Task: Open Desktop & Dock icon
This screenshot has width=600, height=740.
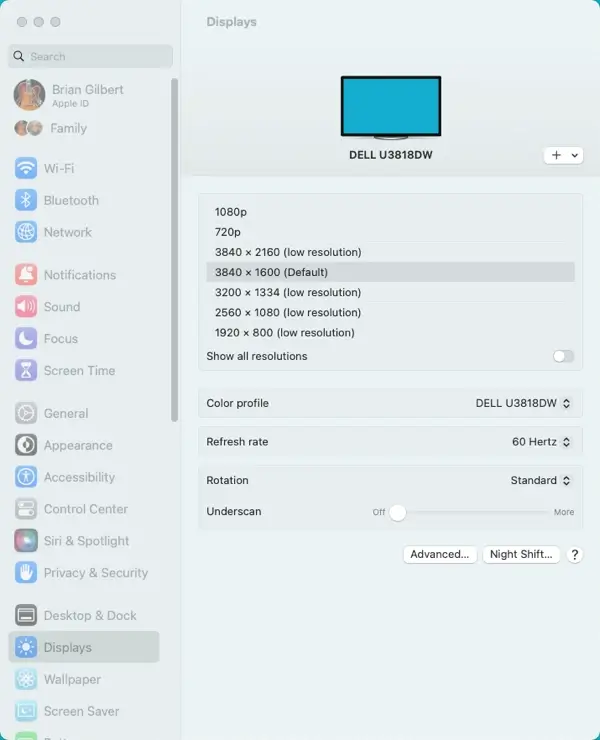Action: coord(25,615)
